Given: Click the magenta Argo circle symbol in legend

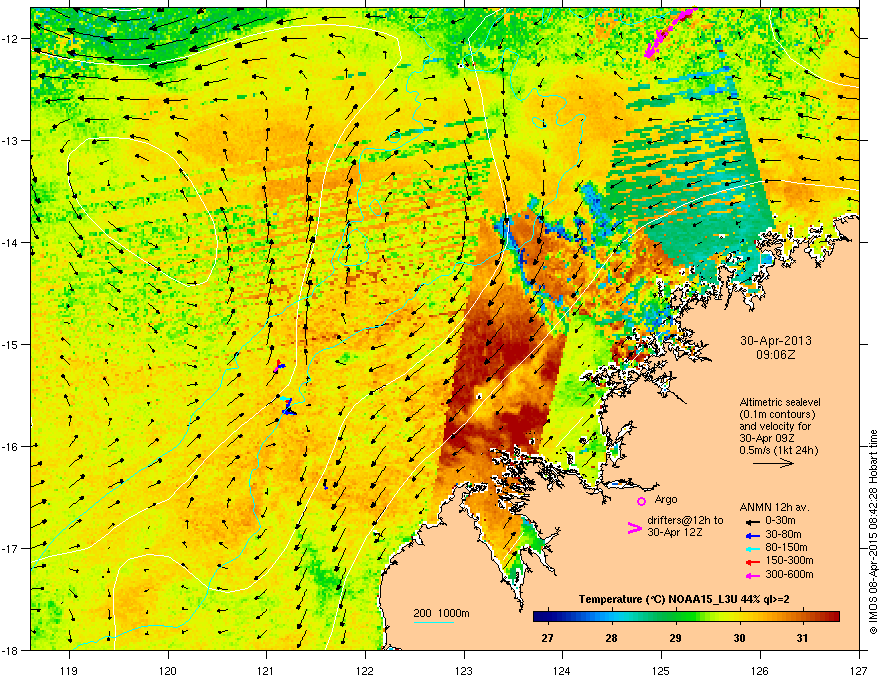Looking at the screenshot, I should [x=641, y=501].
